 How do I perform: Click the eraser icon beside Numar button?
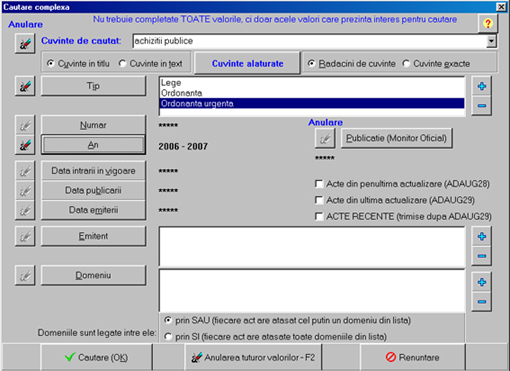(25, 125)
